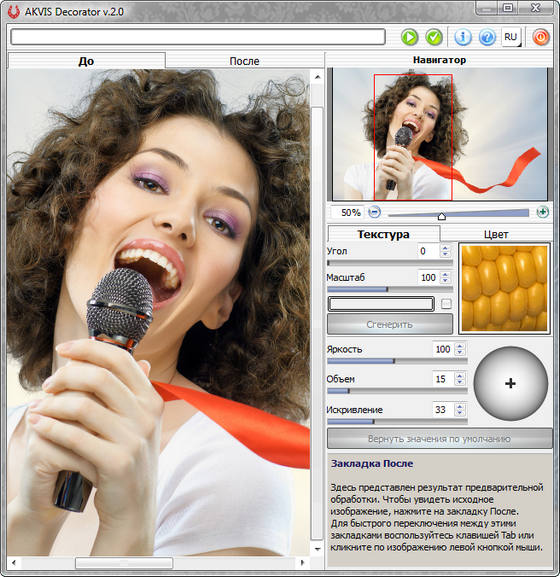560x577 pixels.
Task: Decrease the Масштаб value with down arrow
Action: click(446, 281)
